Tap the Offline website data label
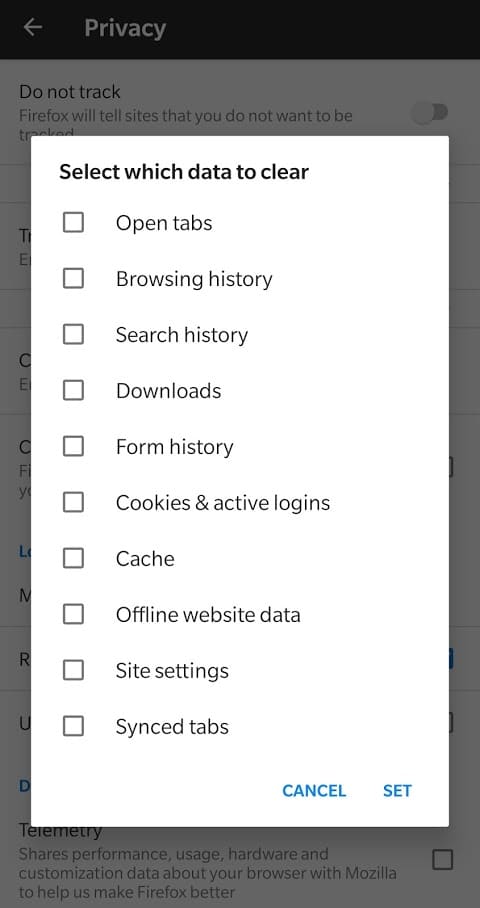Viewport: 480px width, 908px height. [x=208, y=614]
